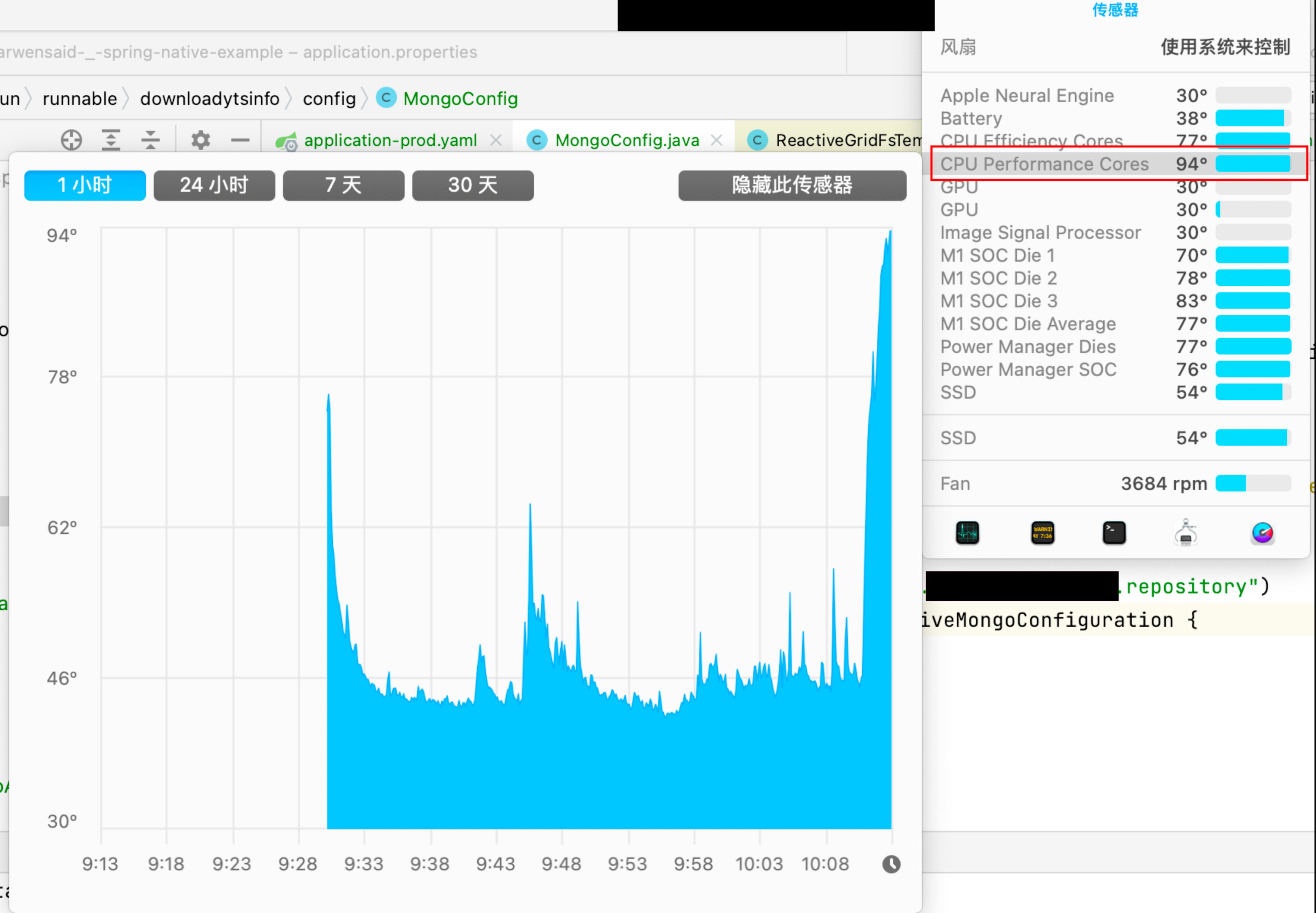Open the gear settings icon in toolbar
Screen dimensions: 1316x913
click(200, 140)
